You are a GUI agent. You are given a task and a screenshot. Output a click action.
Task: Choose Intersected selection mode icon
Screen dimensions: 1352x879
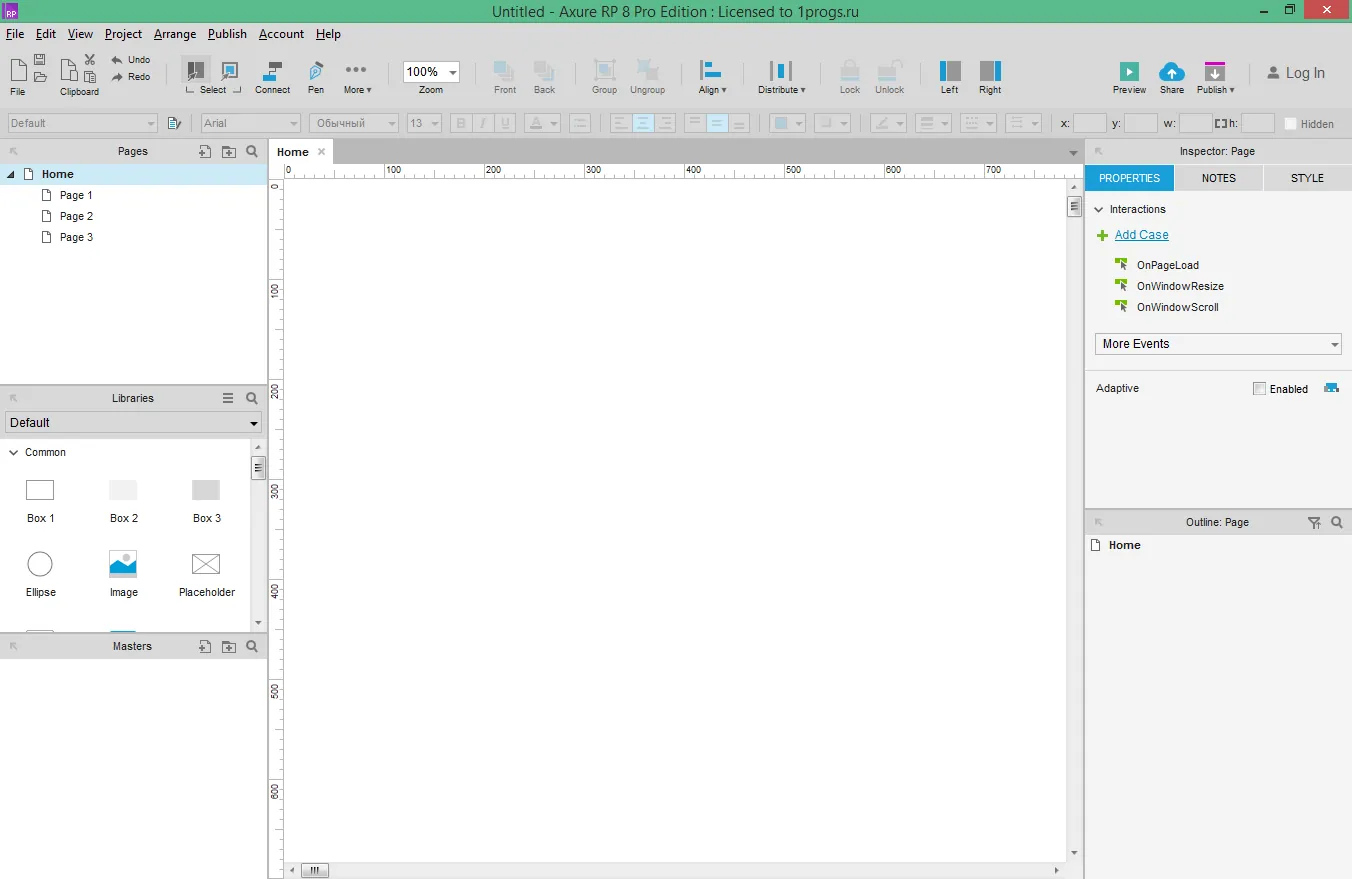[196, 70]
